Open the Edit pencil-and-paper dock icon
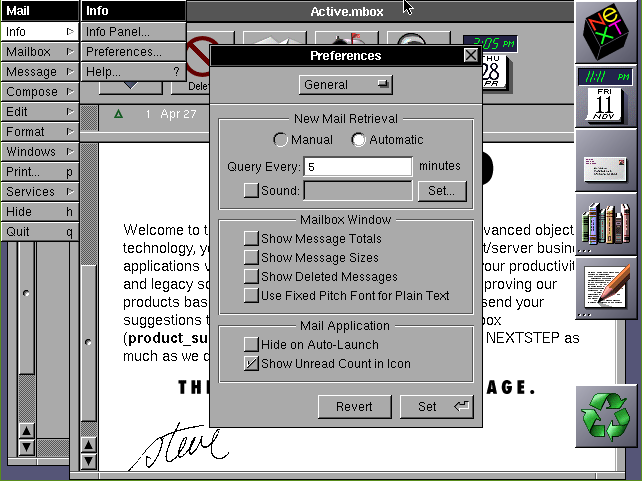The width and height of the screenshot is (642, 481). point(606,287)
